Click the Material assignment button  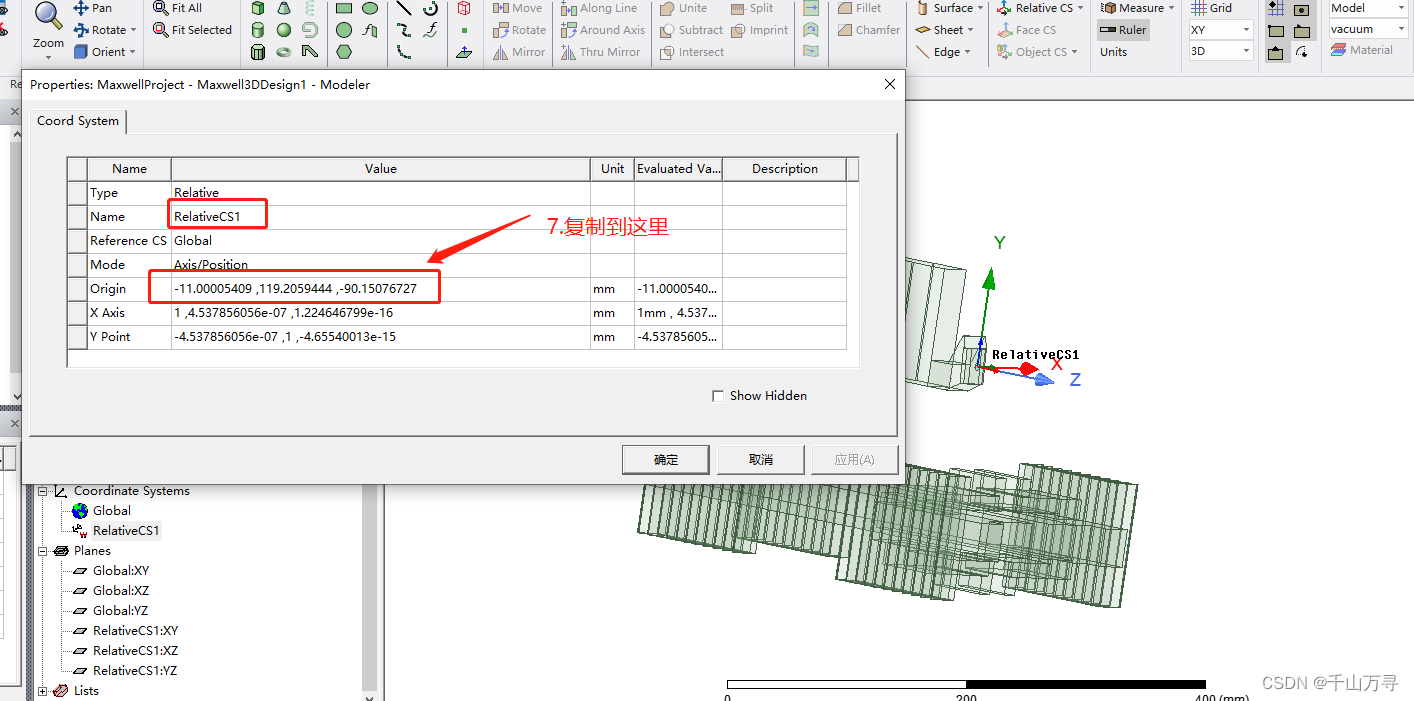(x=1362, y=50)
